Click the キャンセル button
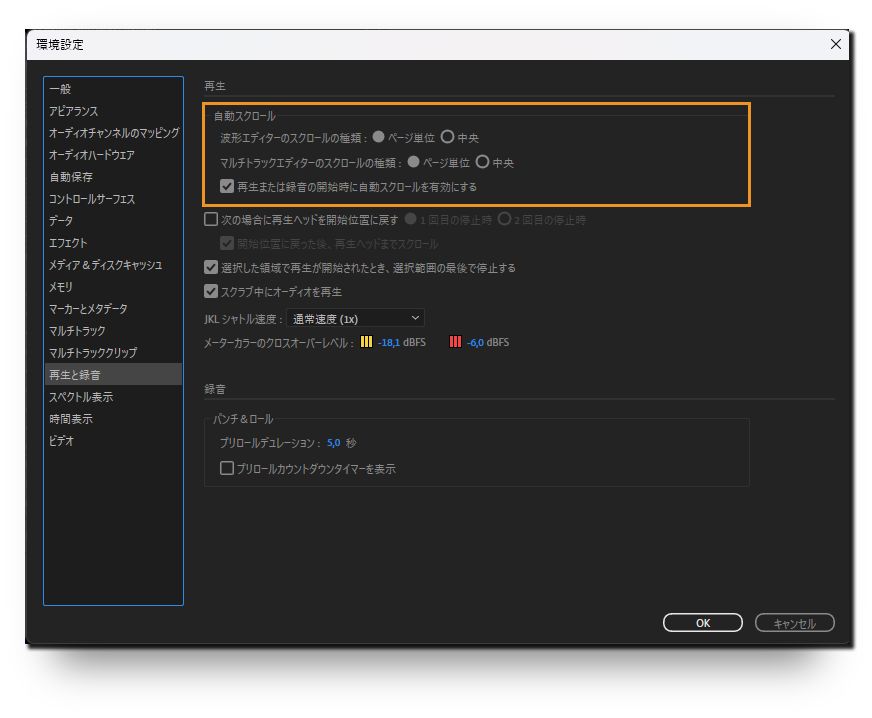Screen dimensions: 872x718 tap(795, 623)
